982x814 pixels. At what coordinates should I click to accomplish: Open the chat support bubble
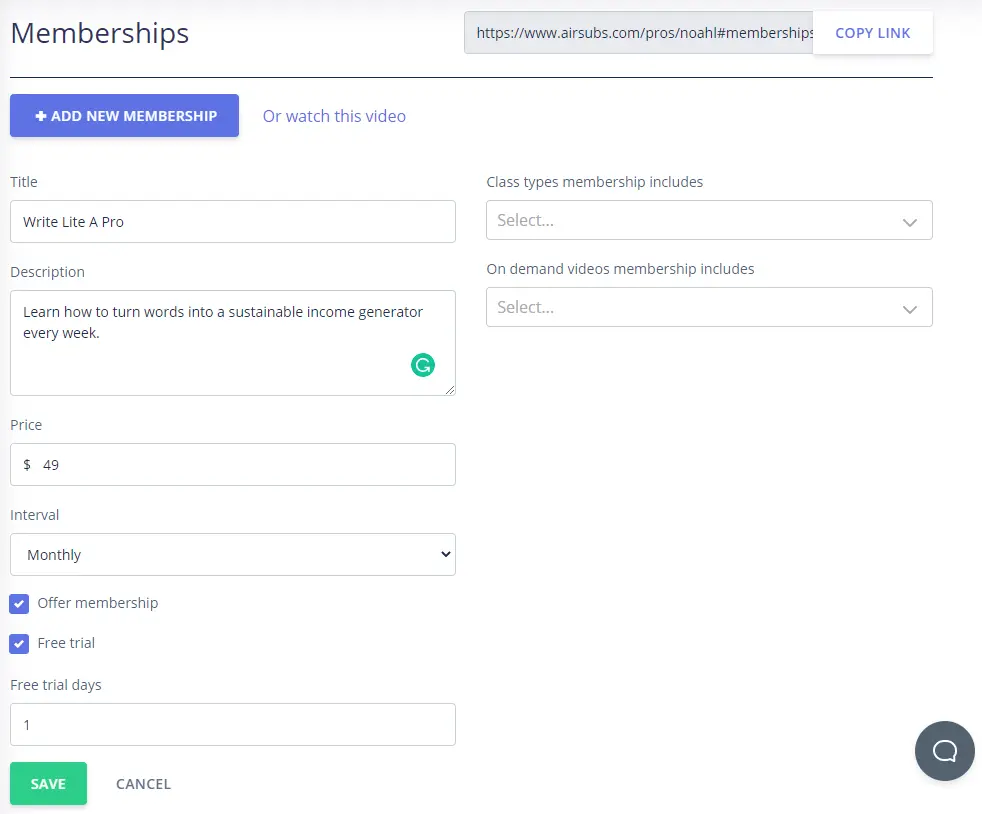tap(944, 750)
